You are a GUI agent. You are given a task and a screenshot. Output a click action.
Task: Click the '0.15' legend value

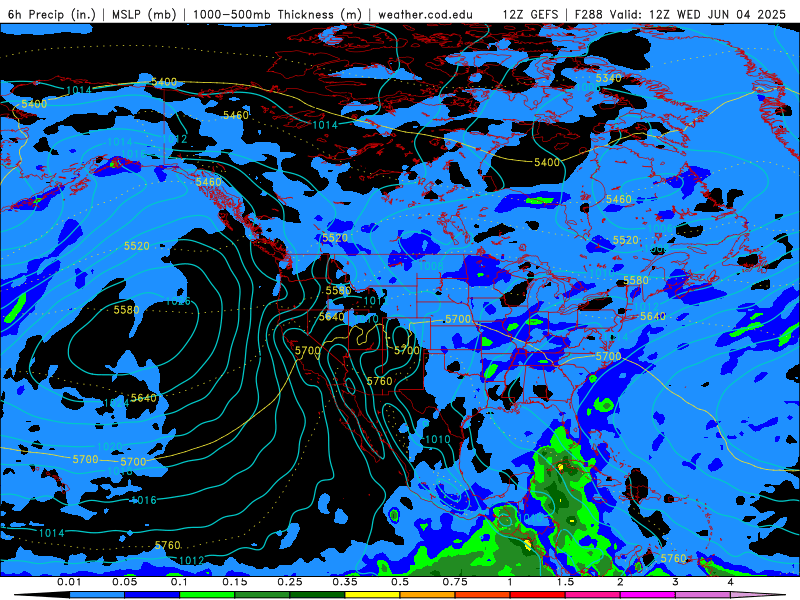click(x=235, y=582)
